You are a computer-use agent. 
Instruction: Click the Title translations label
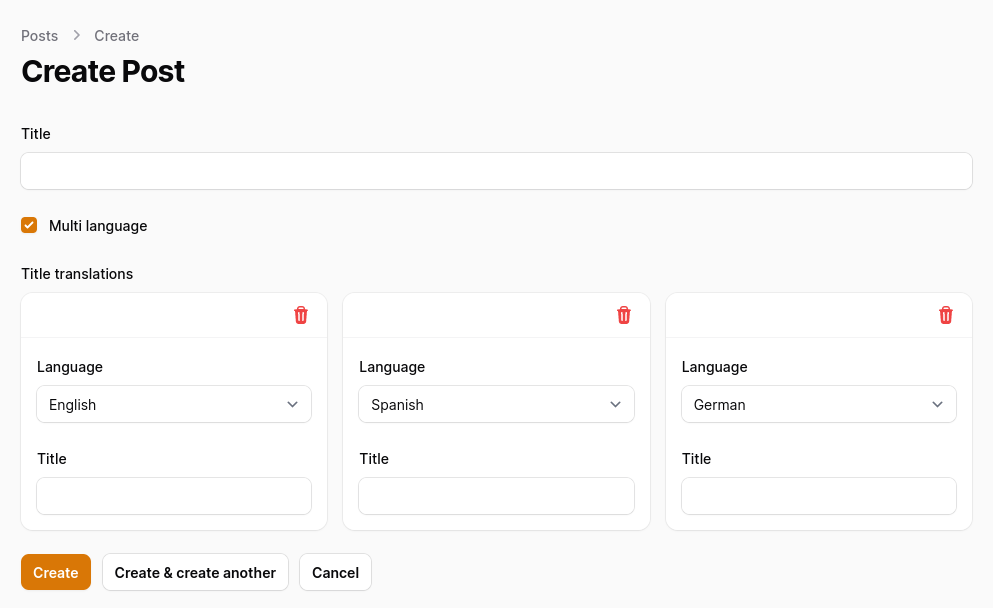(77, 274)
